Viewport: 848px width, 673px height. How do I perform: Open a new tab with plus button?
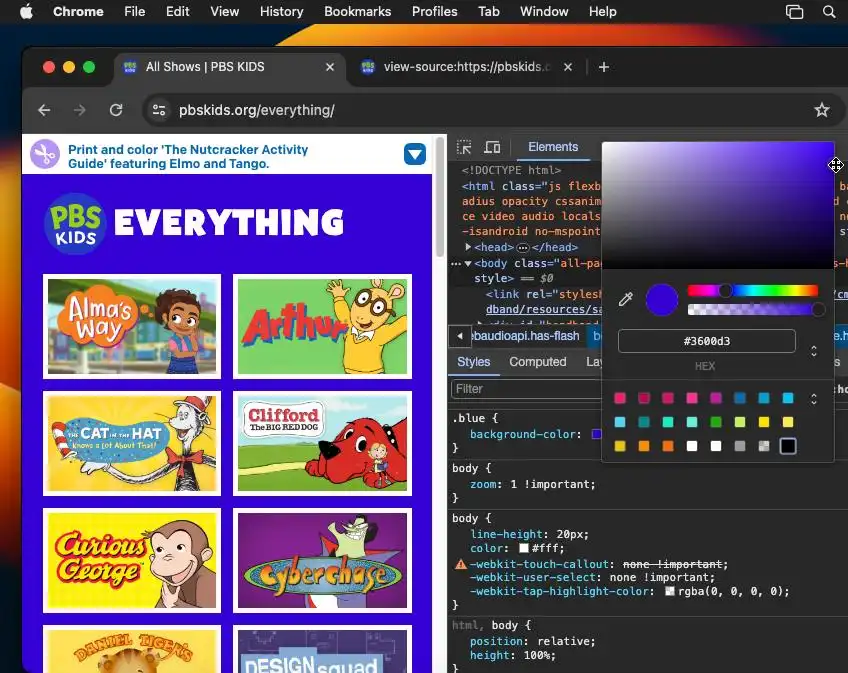pyautogui.click(x=604, y=67)
